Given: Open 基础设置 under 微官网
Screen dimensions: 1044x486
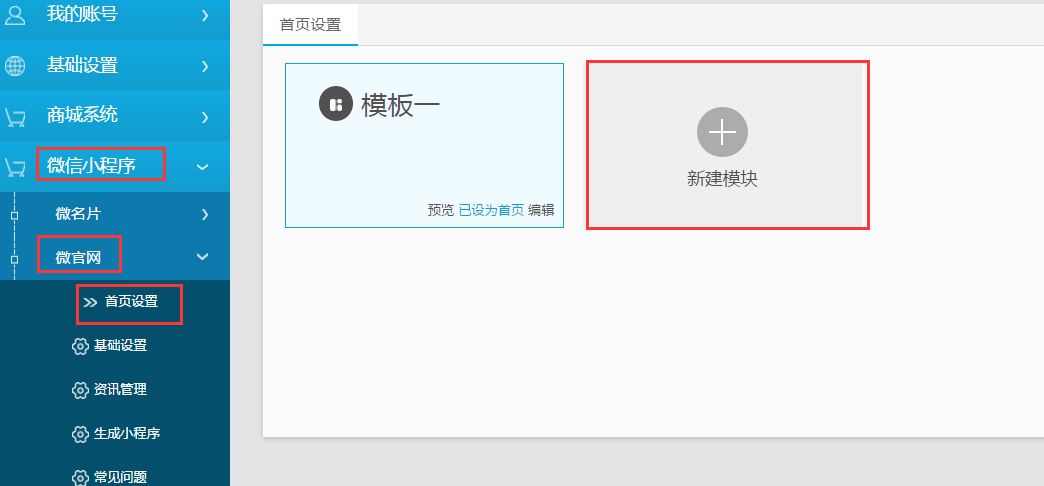Looking at the screenshot, I should (x=121, y=346).
